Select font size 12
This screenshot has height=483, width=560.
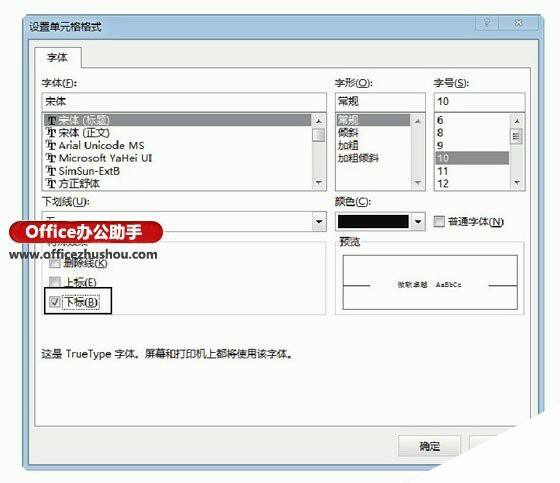pyautogui.click(x=472, y=184)
